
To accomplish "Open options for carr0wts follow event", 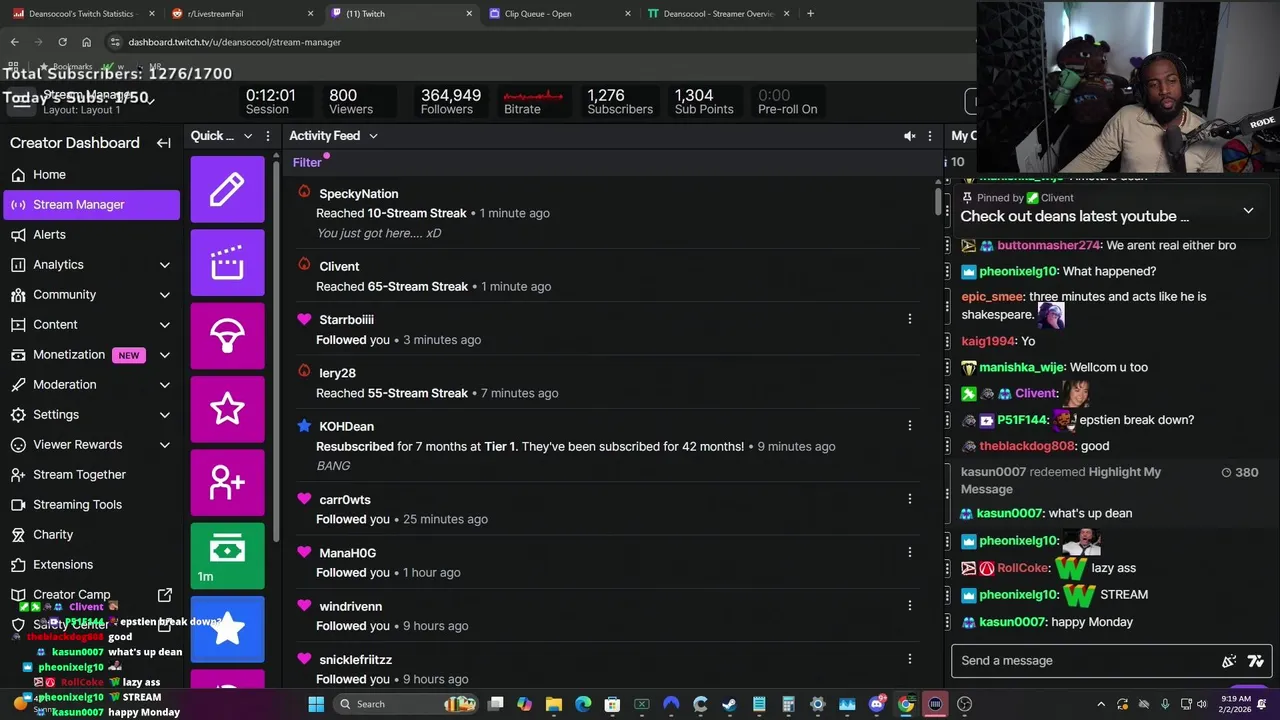I will coord(909,498).
